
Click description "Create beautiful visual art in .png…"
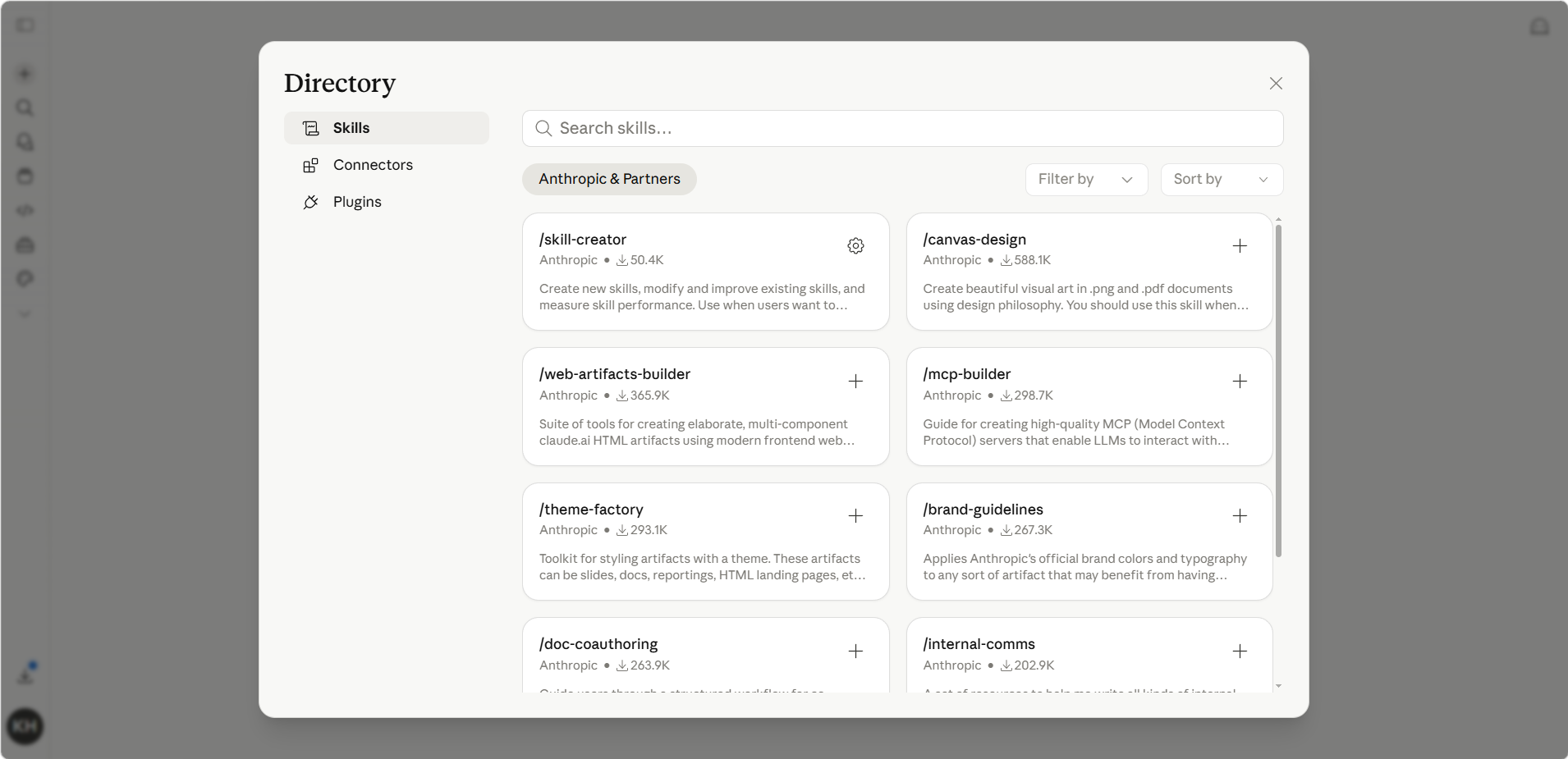tap(1085, 297)
